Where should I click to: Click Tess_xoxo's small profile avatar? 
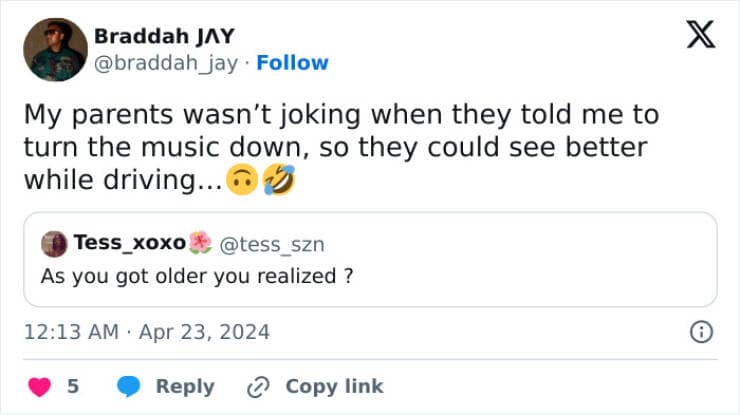[54, 244]
